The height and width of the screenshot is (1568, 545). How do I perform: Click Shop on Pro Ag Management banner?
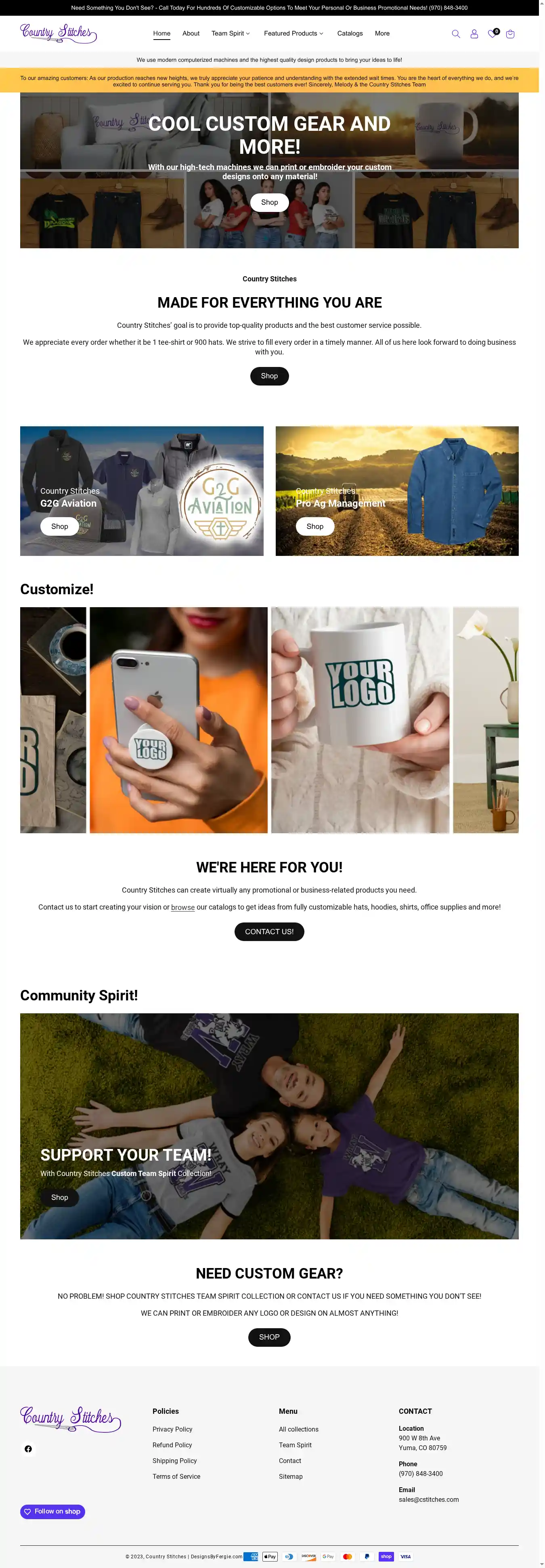(x=315, y=526)
